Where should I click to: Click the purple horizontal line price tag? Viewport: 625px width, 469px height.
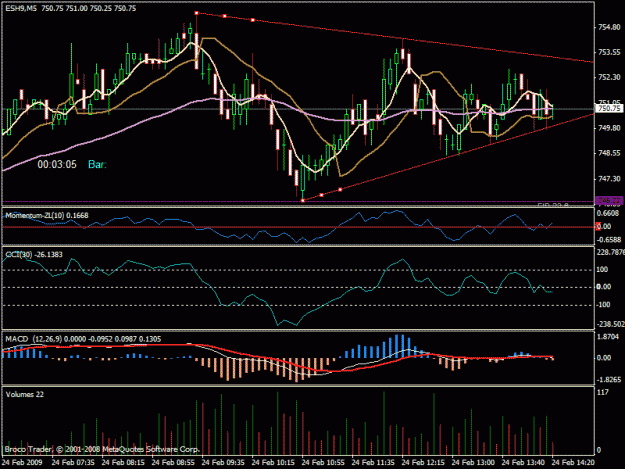point(609,200)
